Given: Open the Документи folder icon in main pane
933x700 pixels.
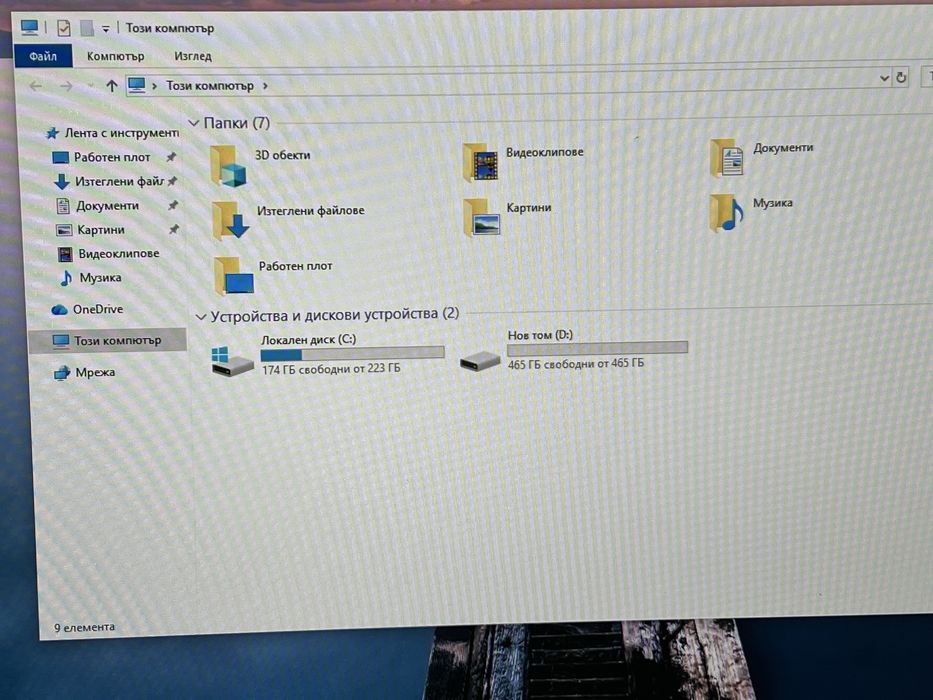Looking at the screenshot, I should 727,158.
